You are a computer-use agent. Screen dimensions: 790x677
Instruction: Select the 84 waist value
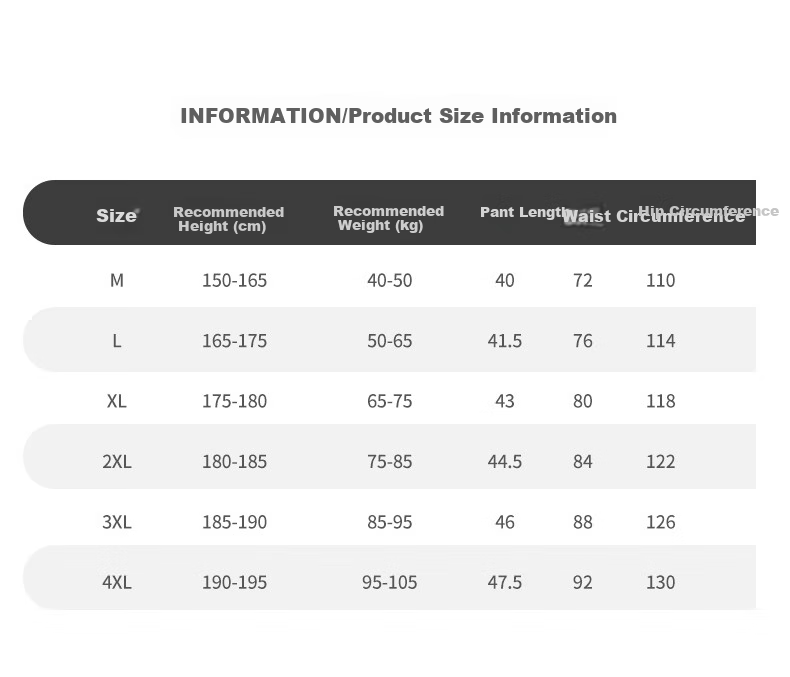[583, 462]
